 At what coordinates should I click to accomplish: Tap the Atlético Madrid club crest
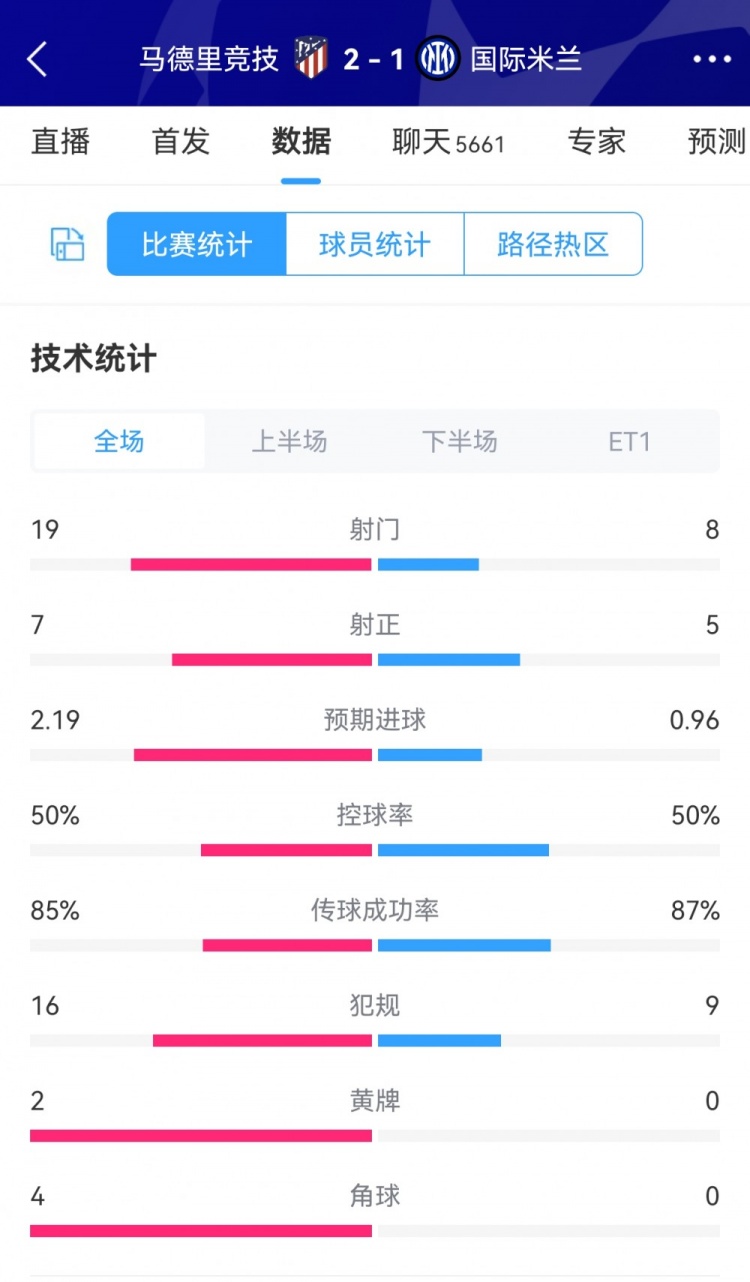[x=311, y=58]
